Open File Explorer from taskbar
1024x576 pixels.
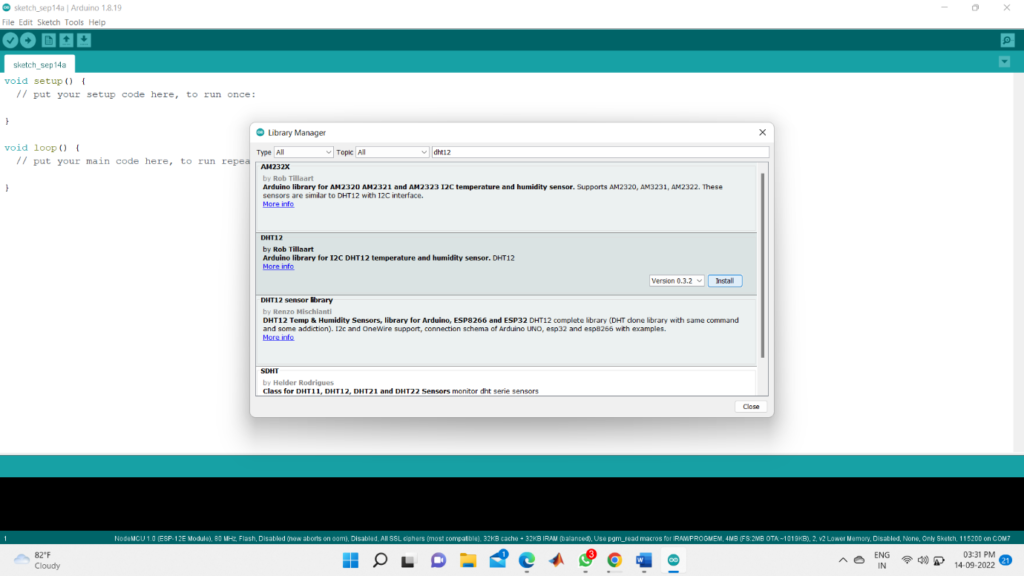[468, 560]
